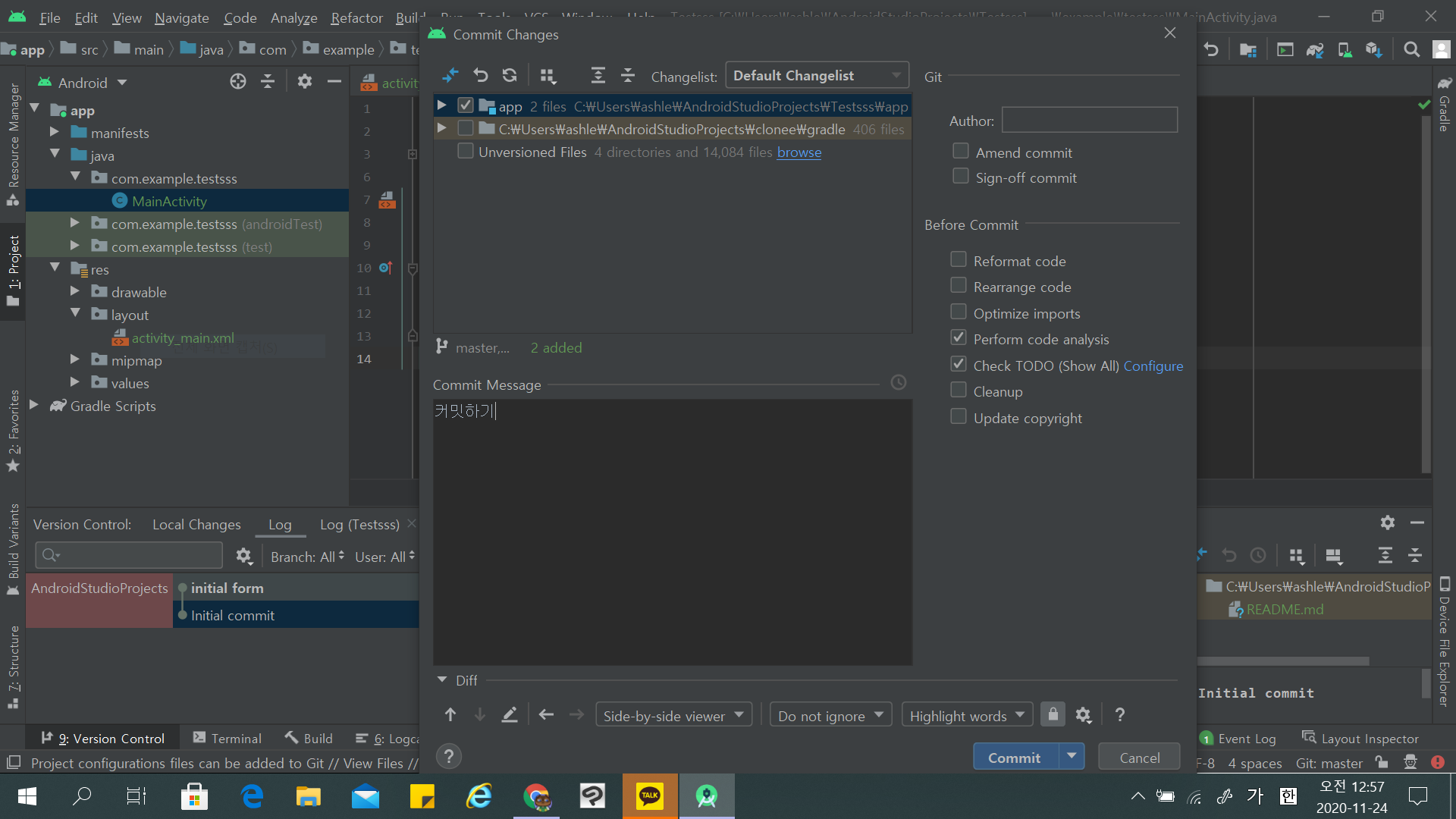Image resolution: width=1456 pixels, height=819 pixels.
Task: Click the browse unversioned files link
Action: click(799, 152)
